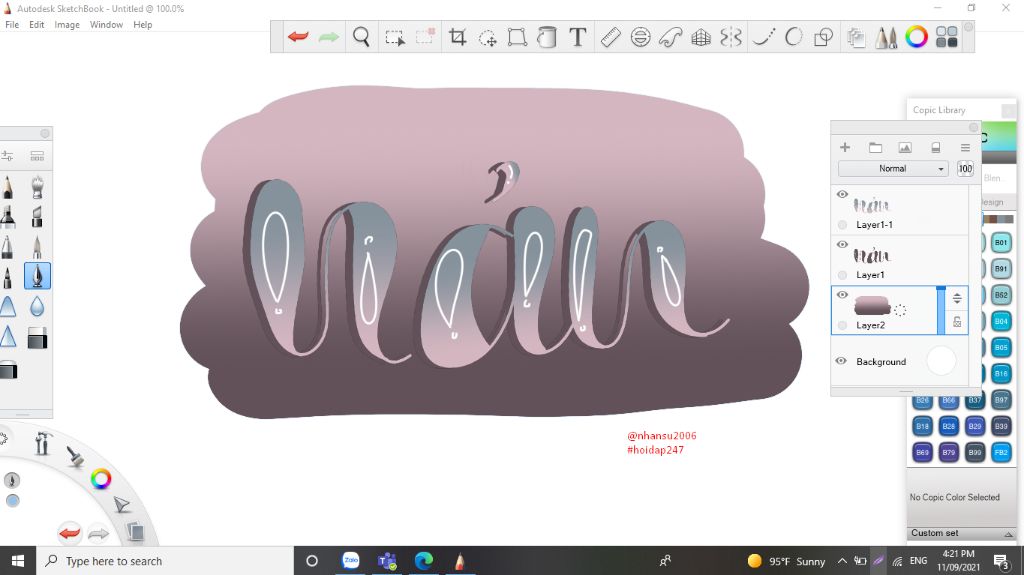Hide the Background layer eye

click(841, 361)
